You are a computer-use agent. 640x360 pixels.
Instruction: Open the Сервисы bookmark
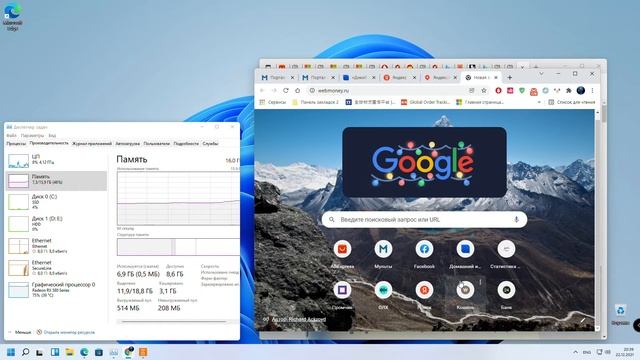pyautogui.click(x=273, y=102)
